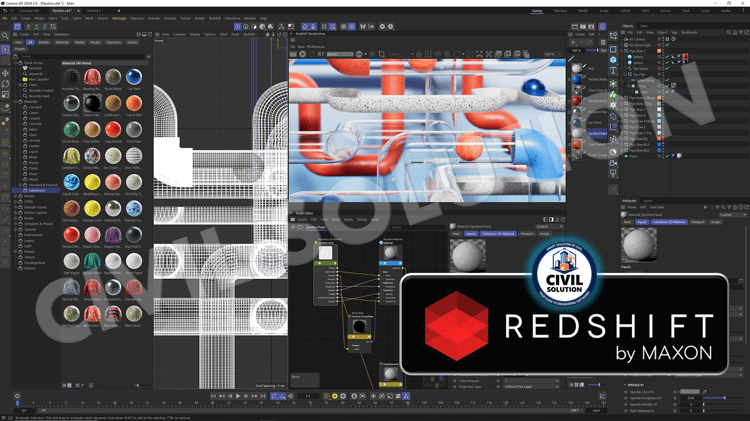This screenshot has height=421, width=750.
Task: Select the Car Paint material thumbnail
Action: (x=134, y=77)
